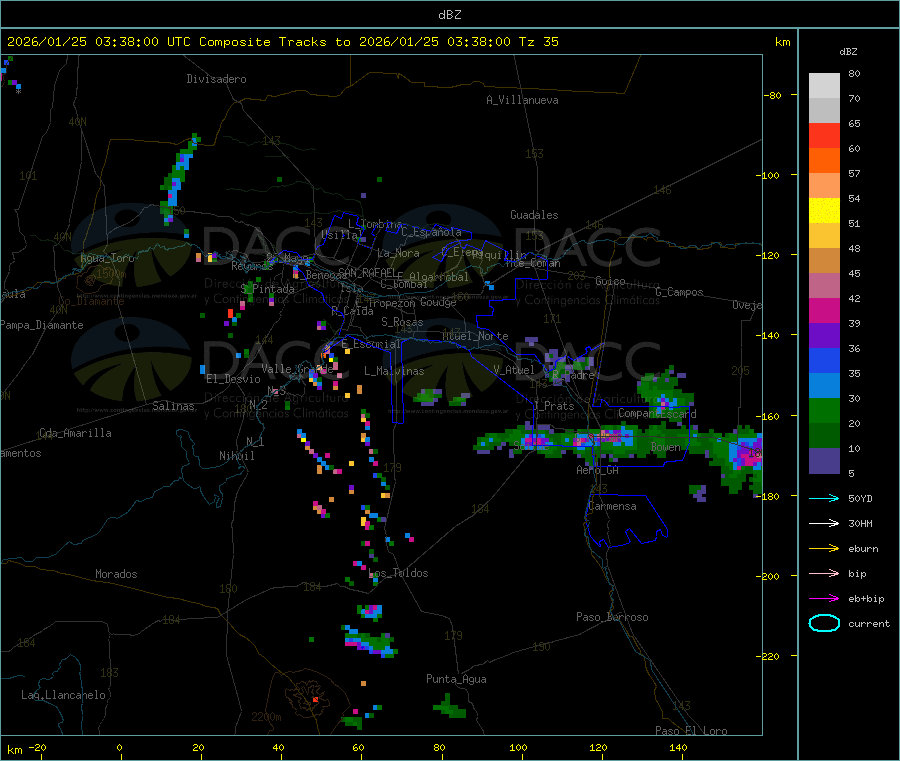Click the Bowen place label
This screenshot has height=761, width=900.
[x=666, y=447]
